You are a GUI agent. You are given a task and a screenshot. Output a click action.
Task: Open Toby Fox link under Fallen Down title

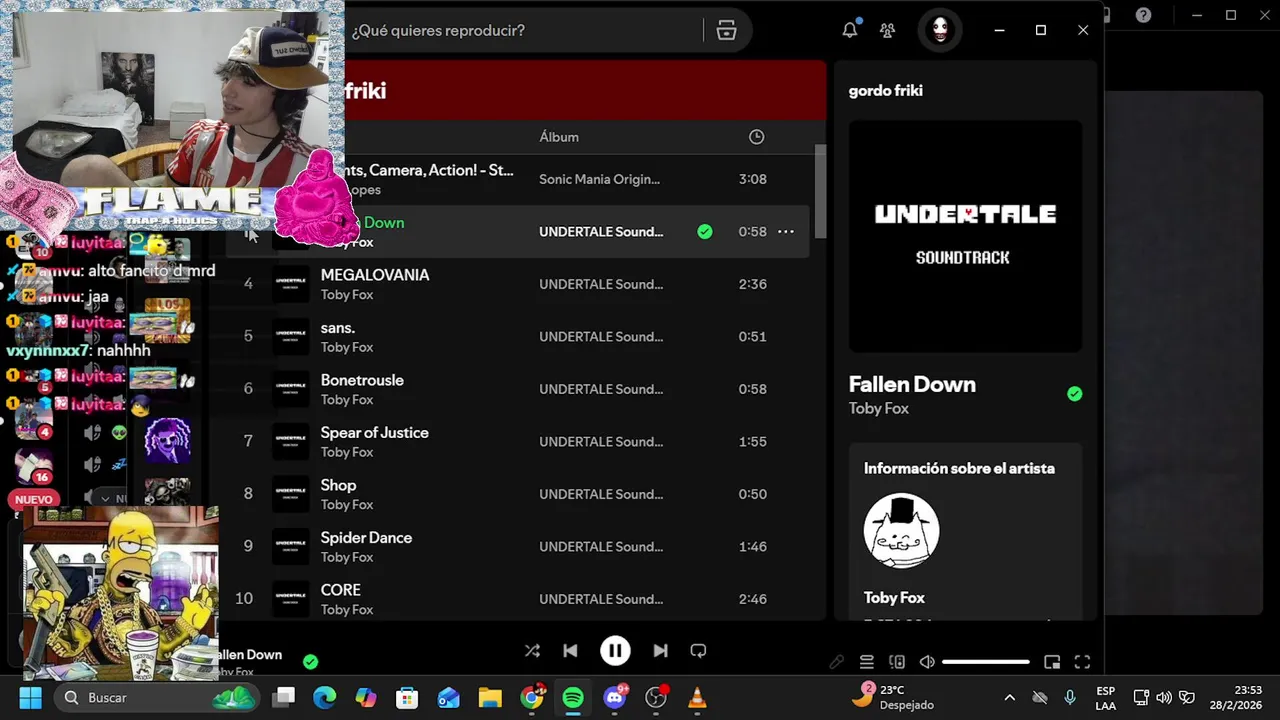point(879,408)
